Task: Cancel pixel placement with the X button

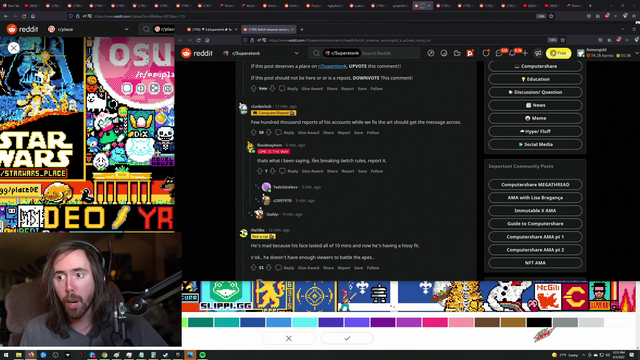Action: click(x=289, y=338)
